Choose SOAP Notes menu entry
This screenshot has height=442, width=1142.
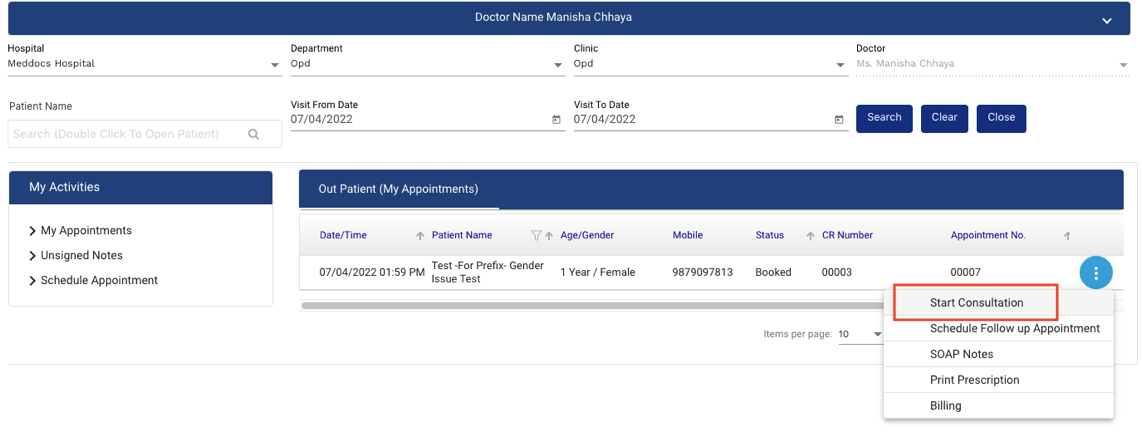click(x=961, y=354)
